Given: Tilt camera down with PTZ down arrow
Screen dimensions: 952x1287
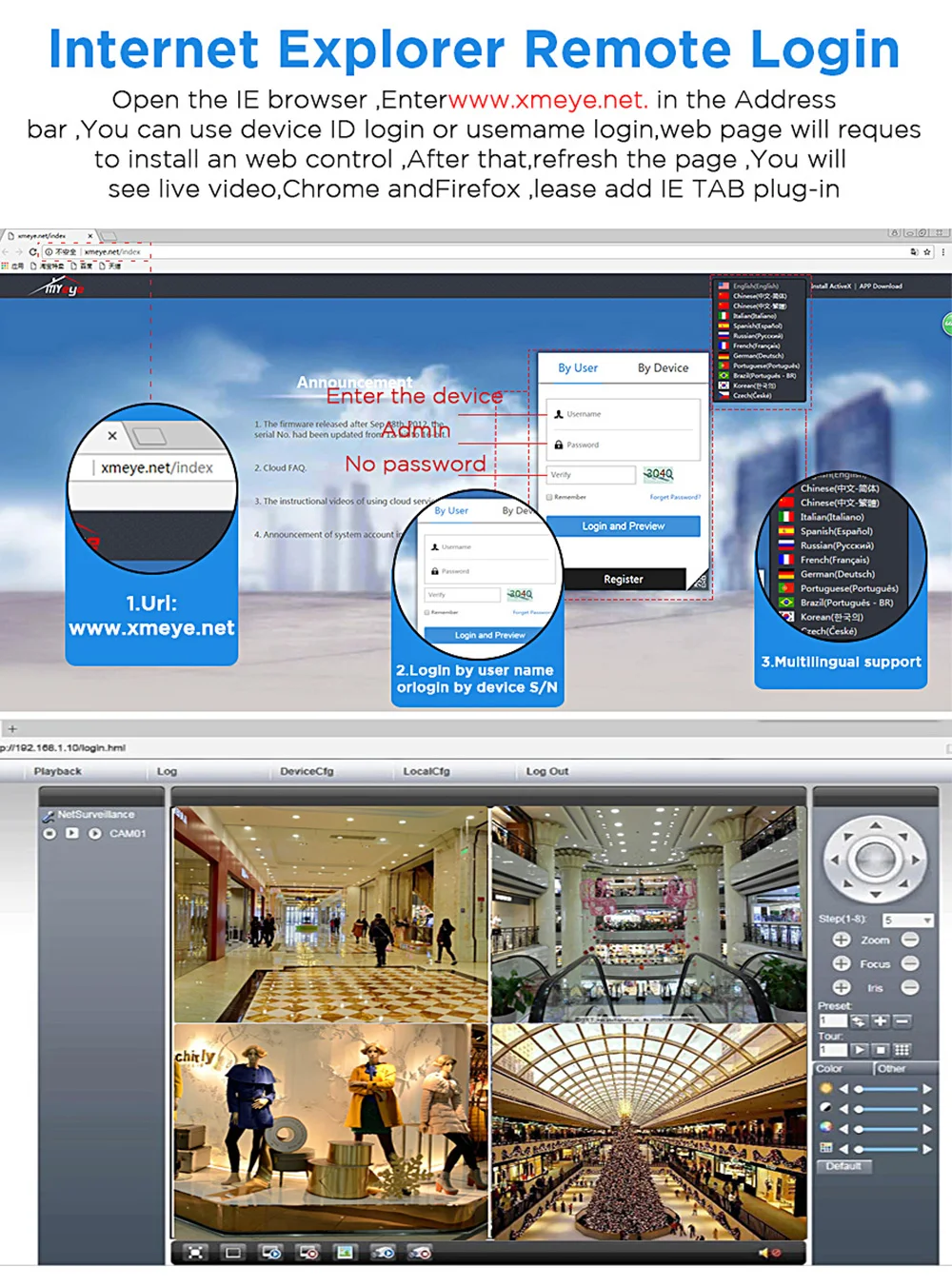Looking at the screenshot, I should 874,896.
